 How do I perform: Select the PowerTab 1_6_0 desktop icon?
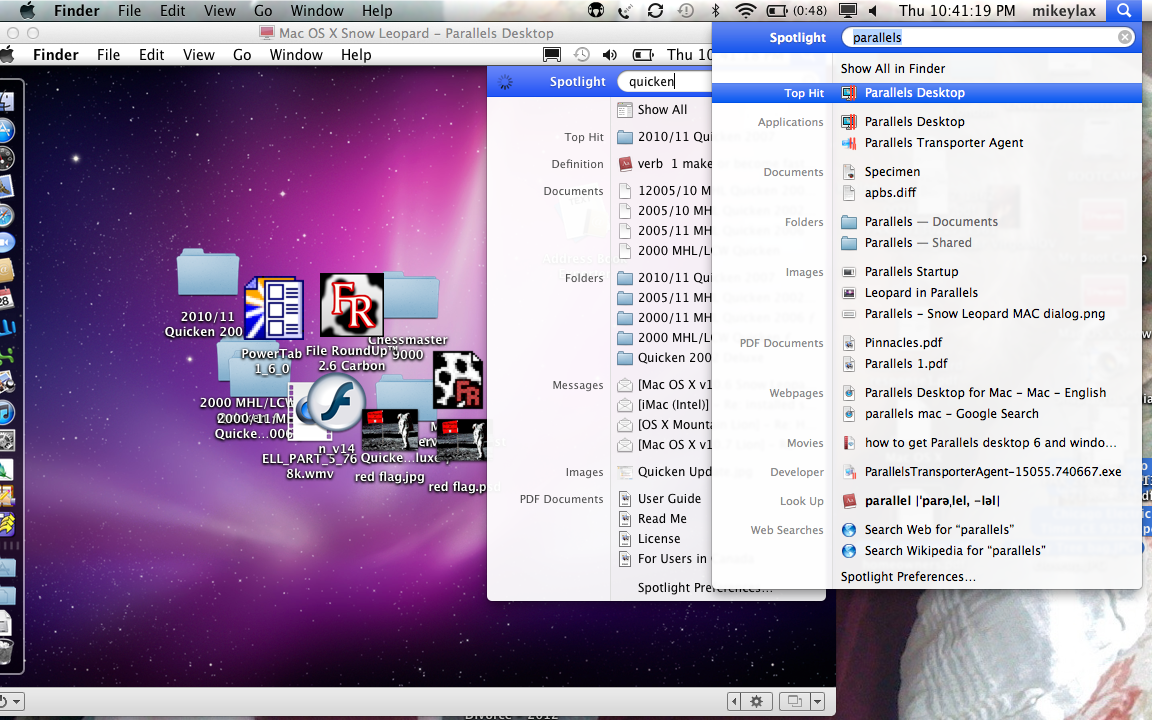pos(273,309)
